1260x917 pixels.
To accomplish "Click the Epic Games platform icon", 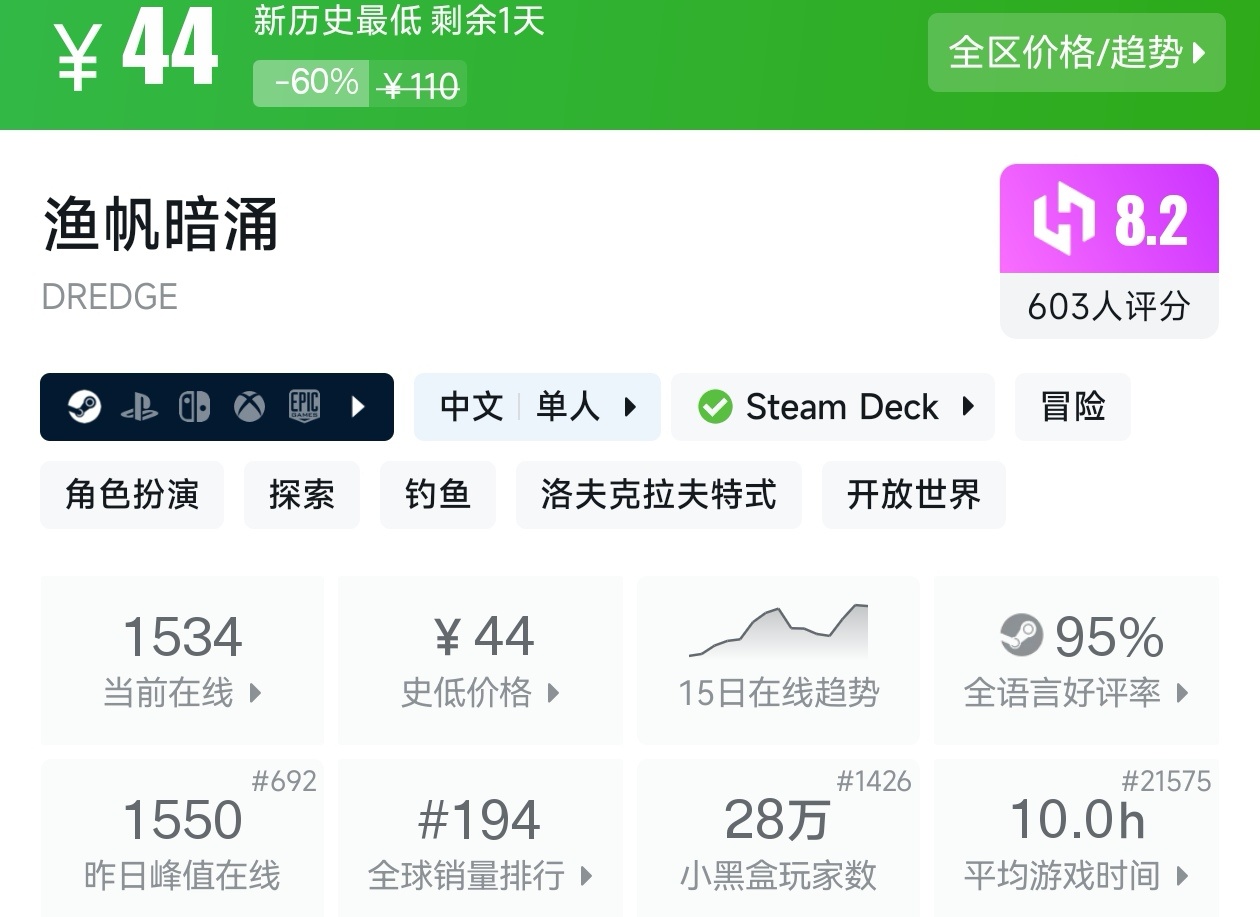I will coord(304,407).
